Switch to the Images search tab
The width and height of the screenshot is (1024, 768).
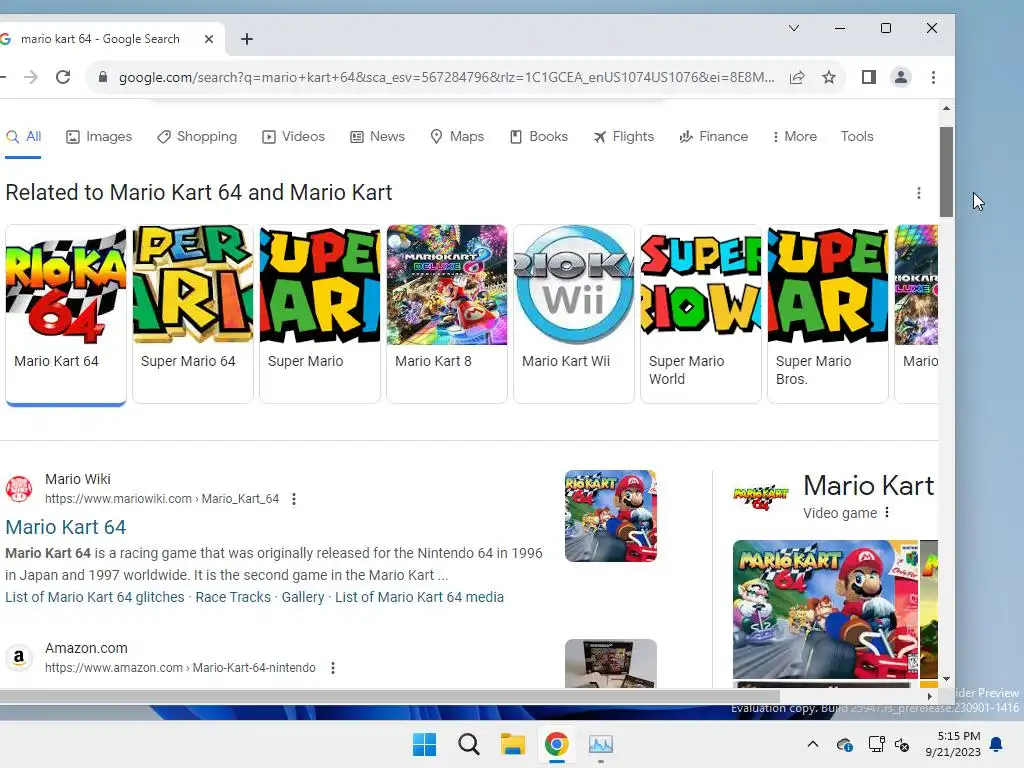click(x=99, y=136)
